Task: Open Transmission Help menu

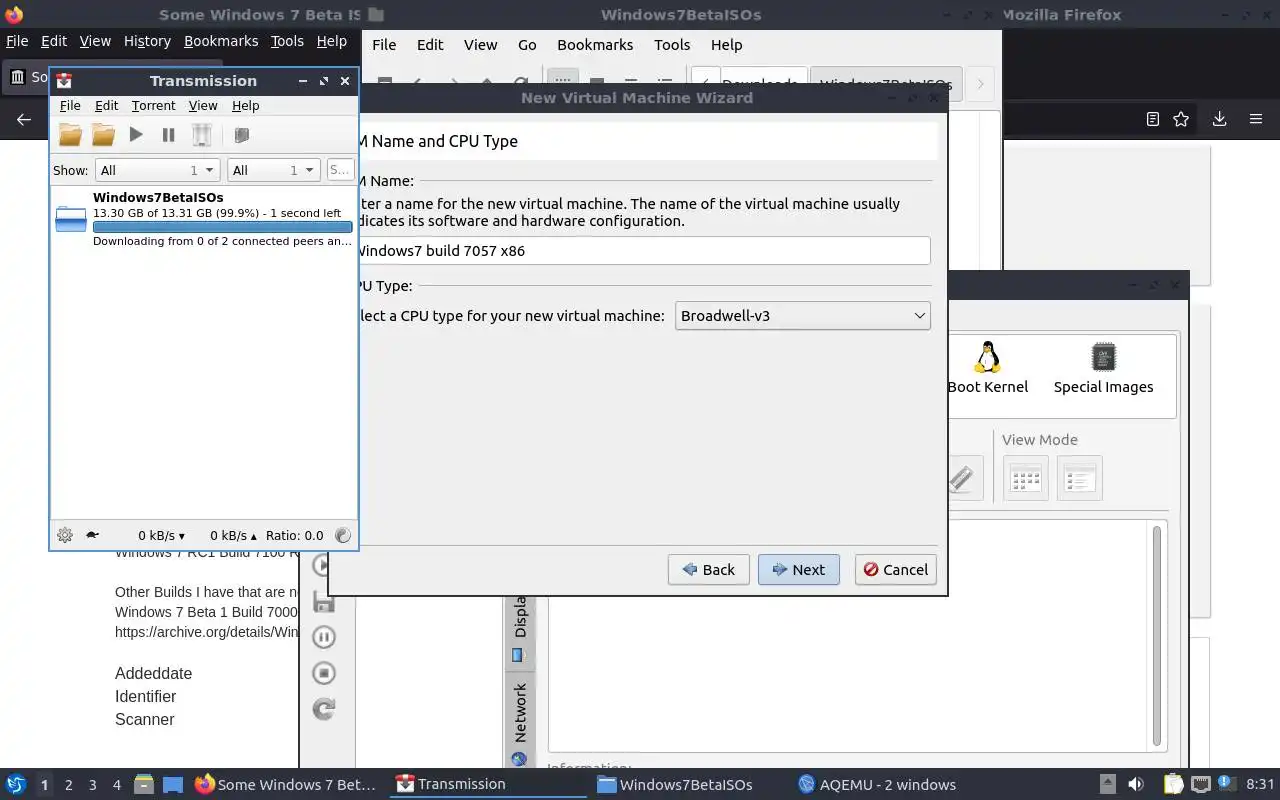Action: point(245,105)
